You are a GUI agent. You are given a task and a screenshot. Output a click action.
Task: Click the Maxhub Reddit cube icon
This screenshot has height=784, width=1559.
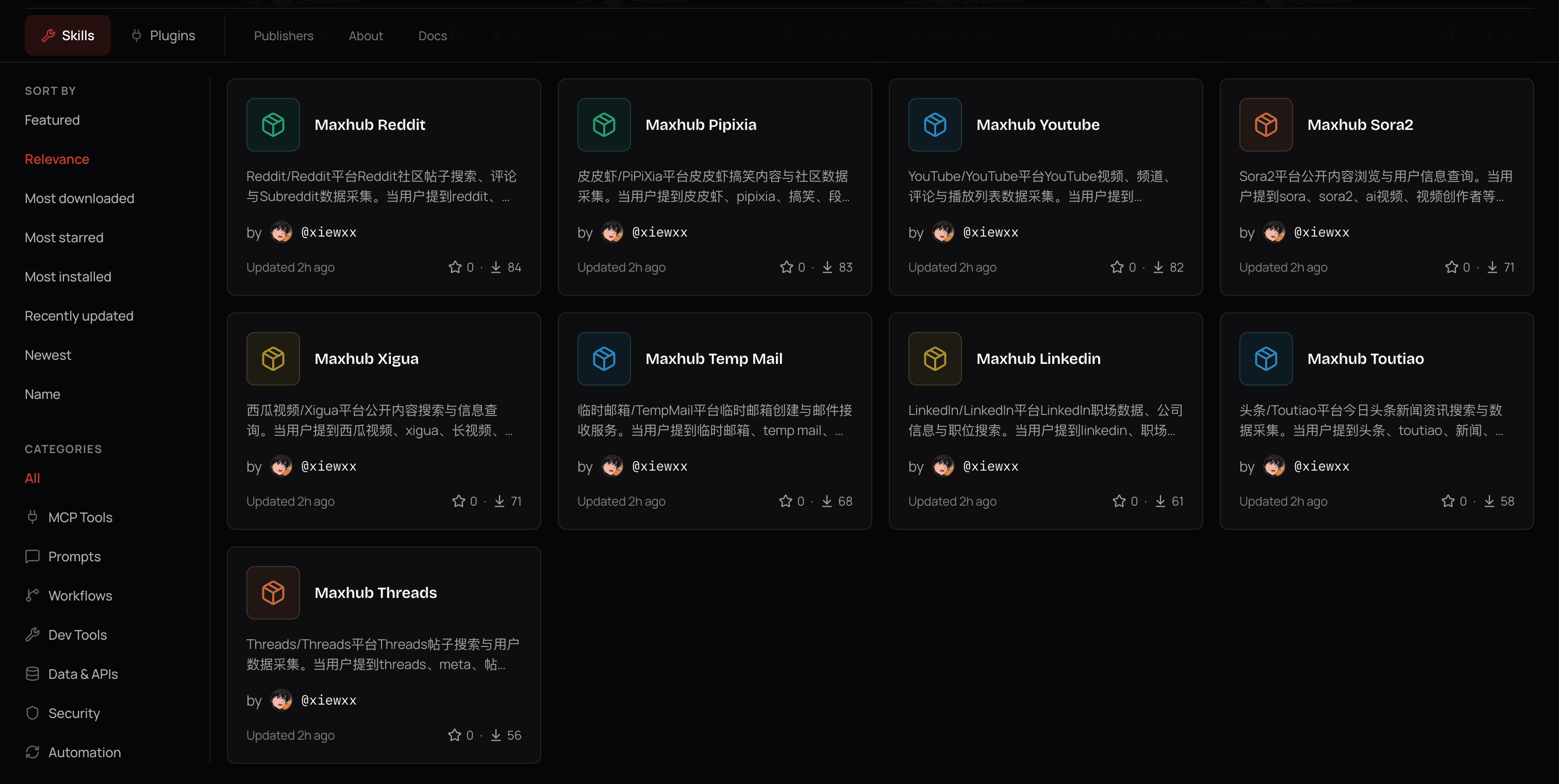(273, 125)
